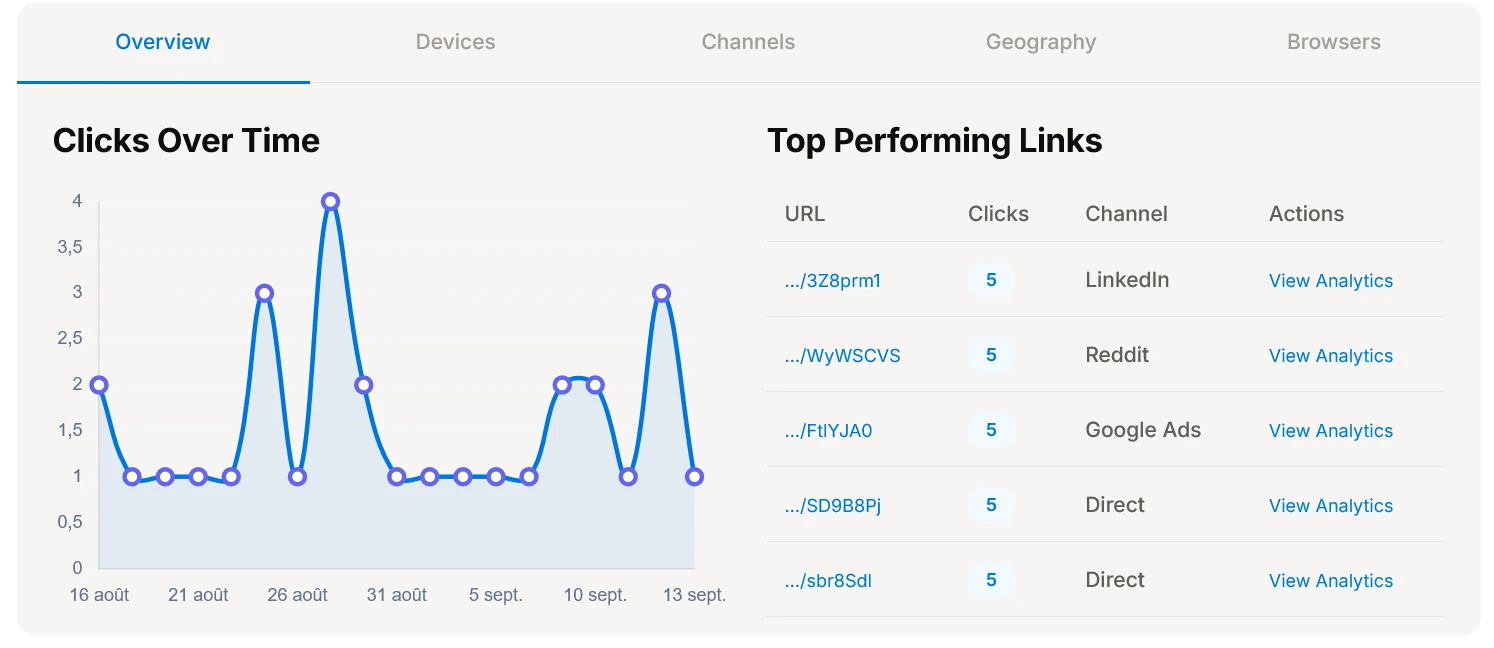The image size is (1494, 648).
Task: Open the Browsers tab
Action: pos(1334,42)
